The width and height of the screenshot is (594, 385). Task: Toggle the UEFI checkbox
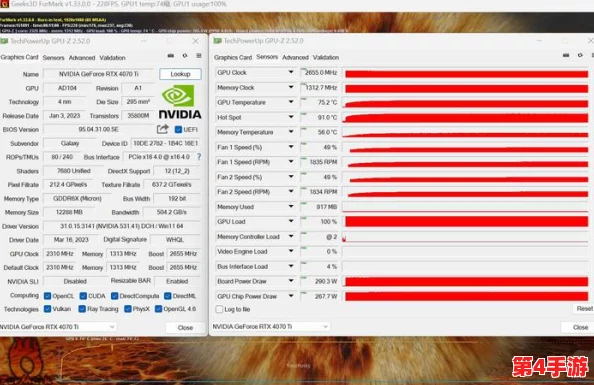tap(178, 130)
